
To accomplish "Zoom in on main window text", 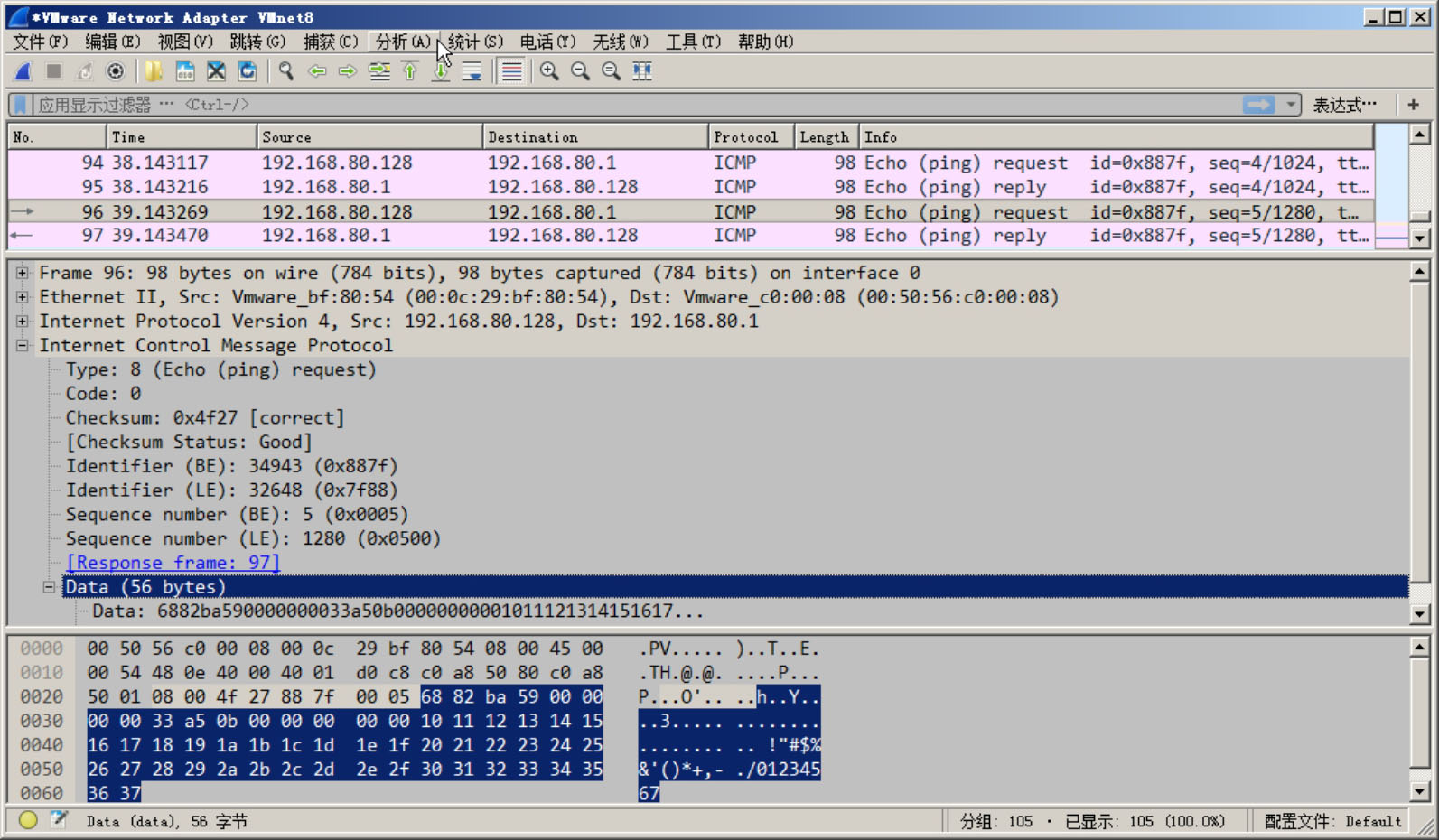I will pyautogui.click(x=549, y=71).
